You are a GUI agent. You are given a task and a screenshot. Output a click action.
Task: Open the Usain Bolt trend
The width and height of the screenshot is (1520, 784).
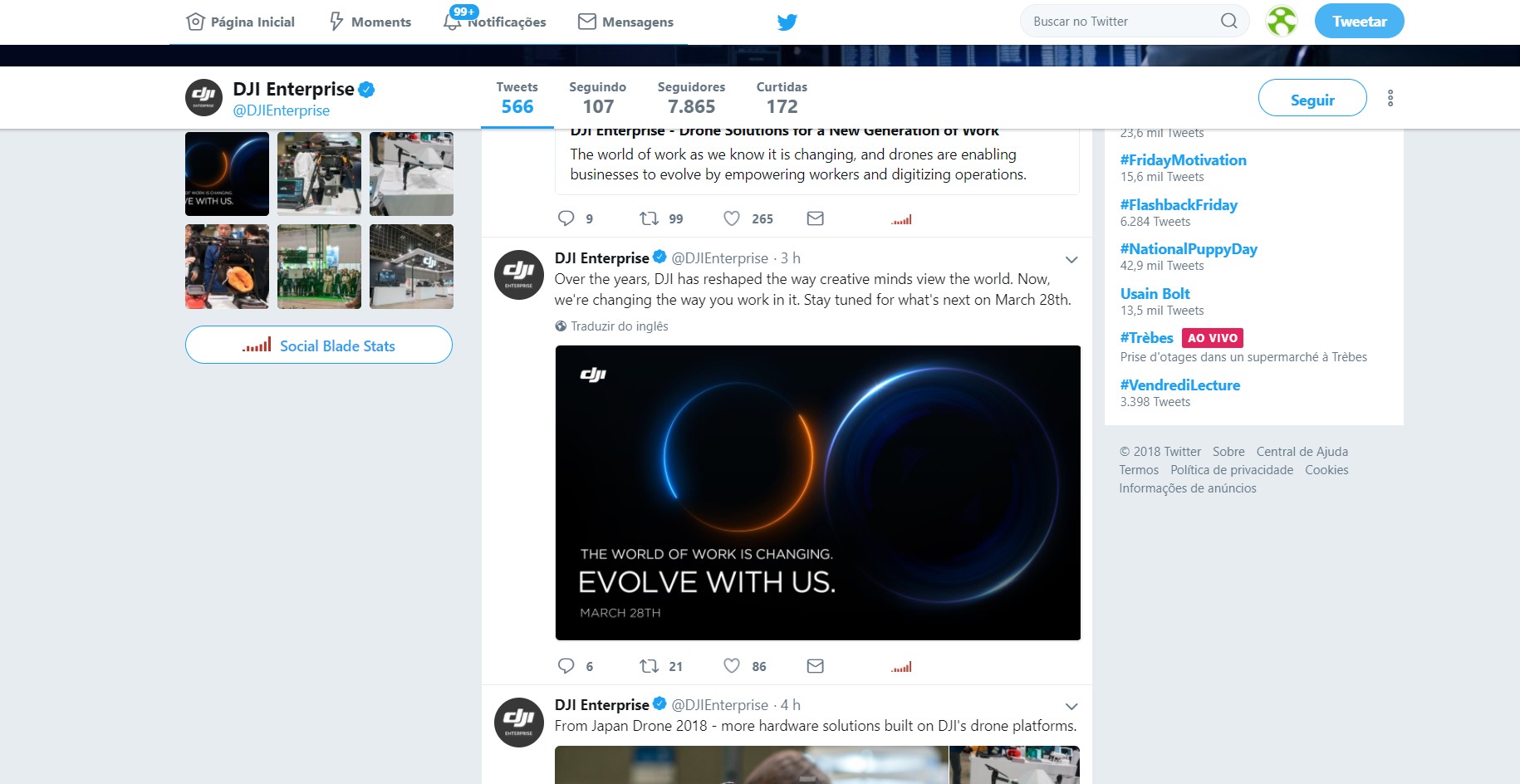pyautogui.click(x=1155, y=294)
